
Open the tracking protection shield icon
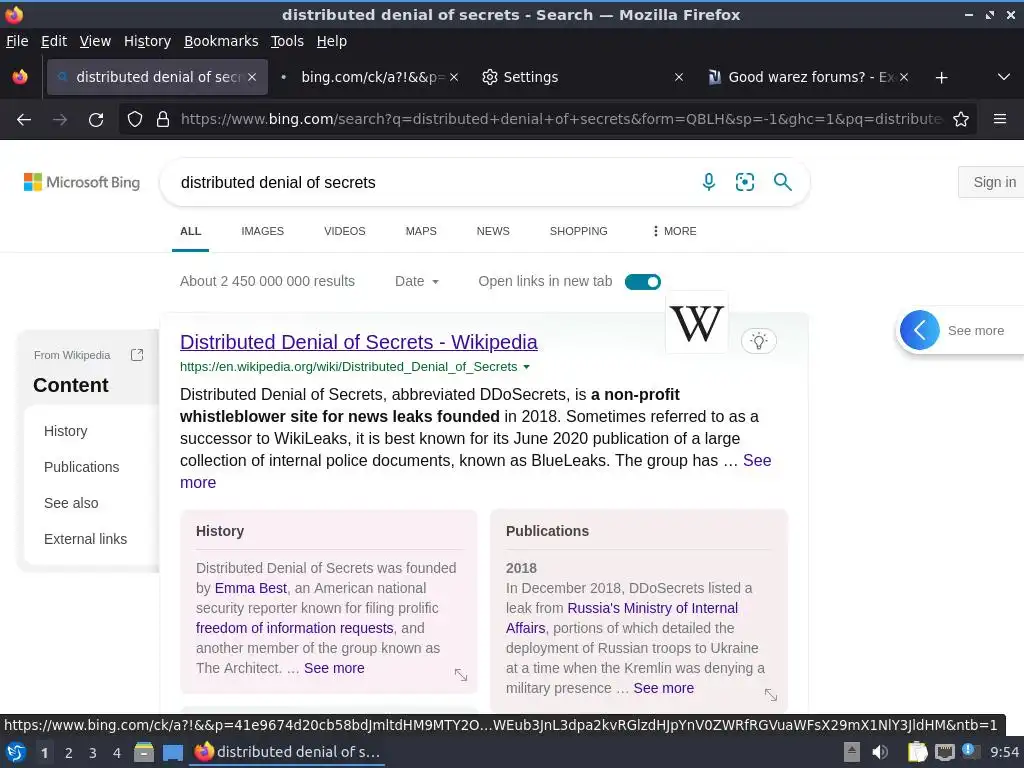click(x=135, y=120)
